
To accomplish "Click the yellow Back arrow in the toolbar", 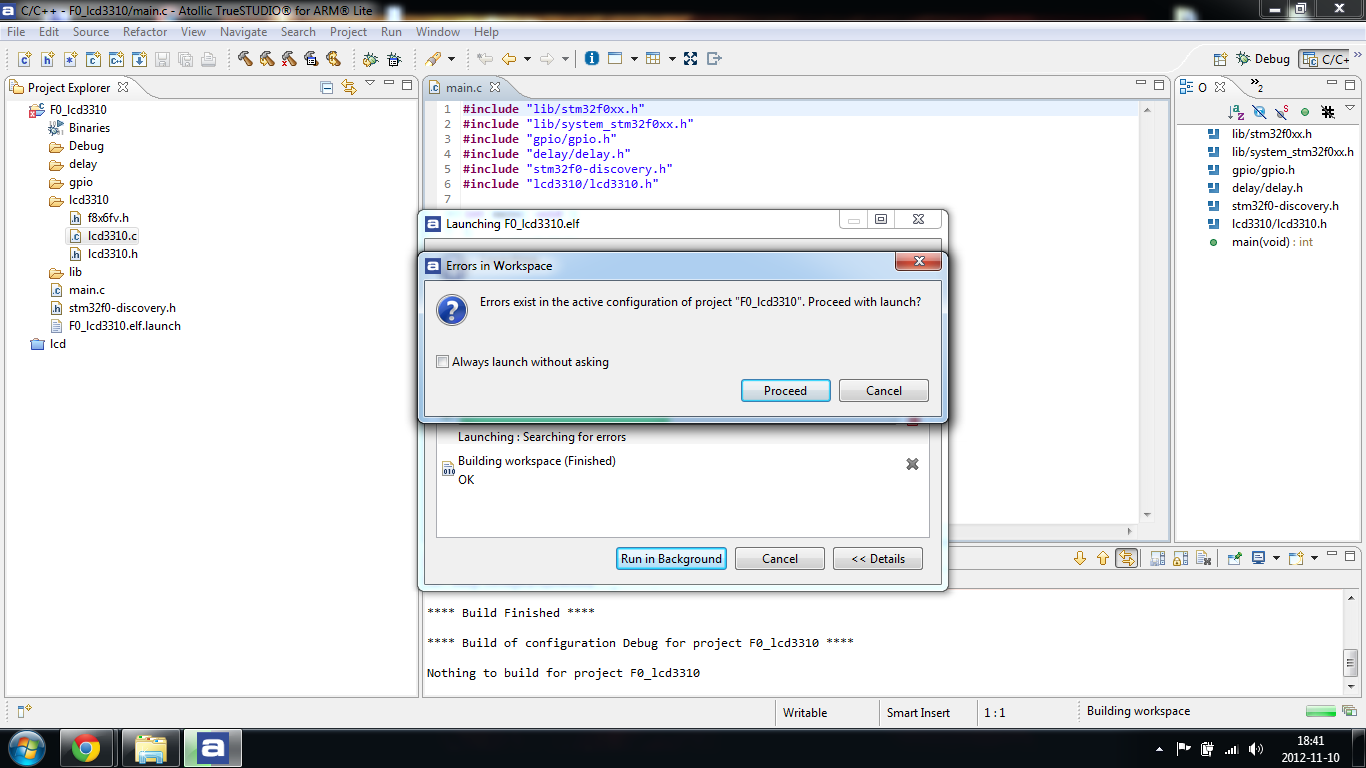I will (509, 59).
